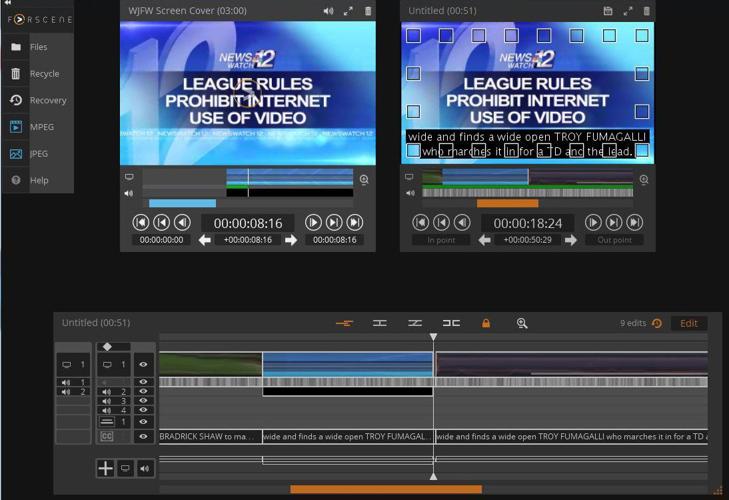This screenshot has height=500, width=729.
Task: Open the Help icon in sidebar
Action: coord(16,180)
